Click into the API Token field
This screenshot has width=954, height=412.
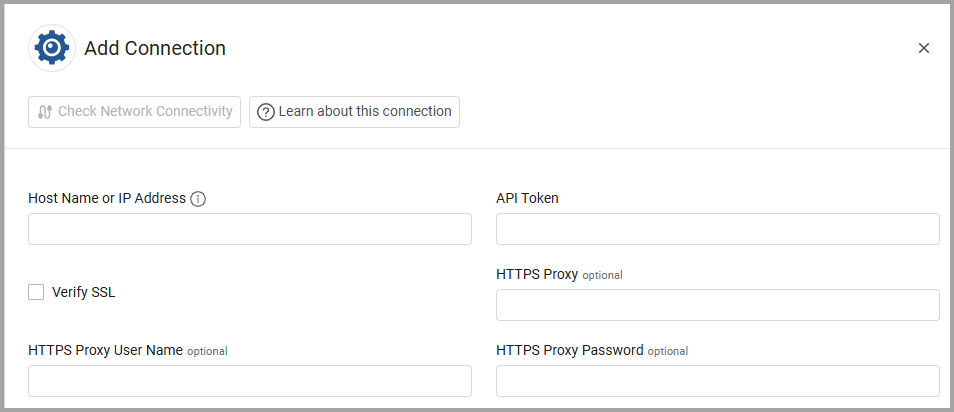(717, 229)
